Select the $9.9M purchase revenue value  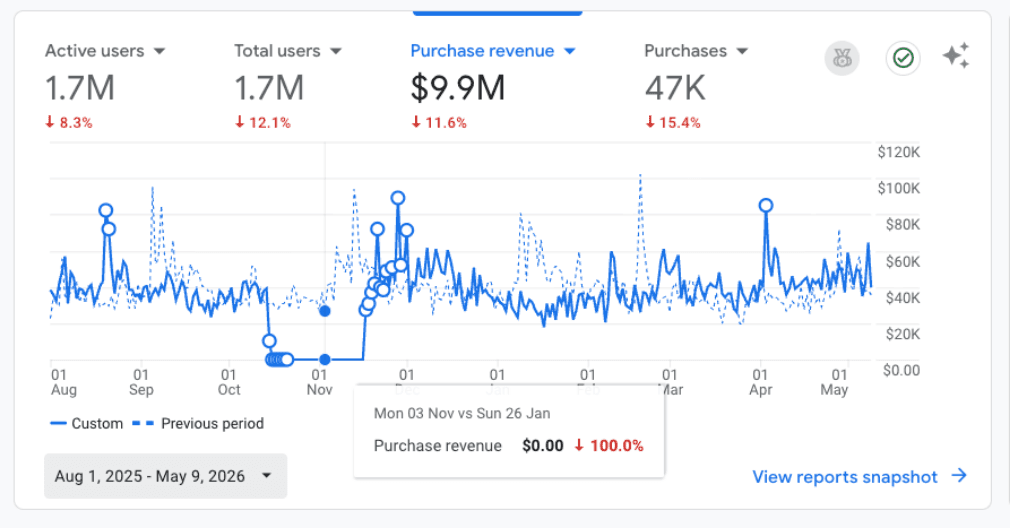pyautogui.click(x=458, y=88)
